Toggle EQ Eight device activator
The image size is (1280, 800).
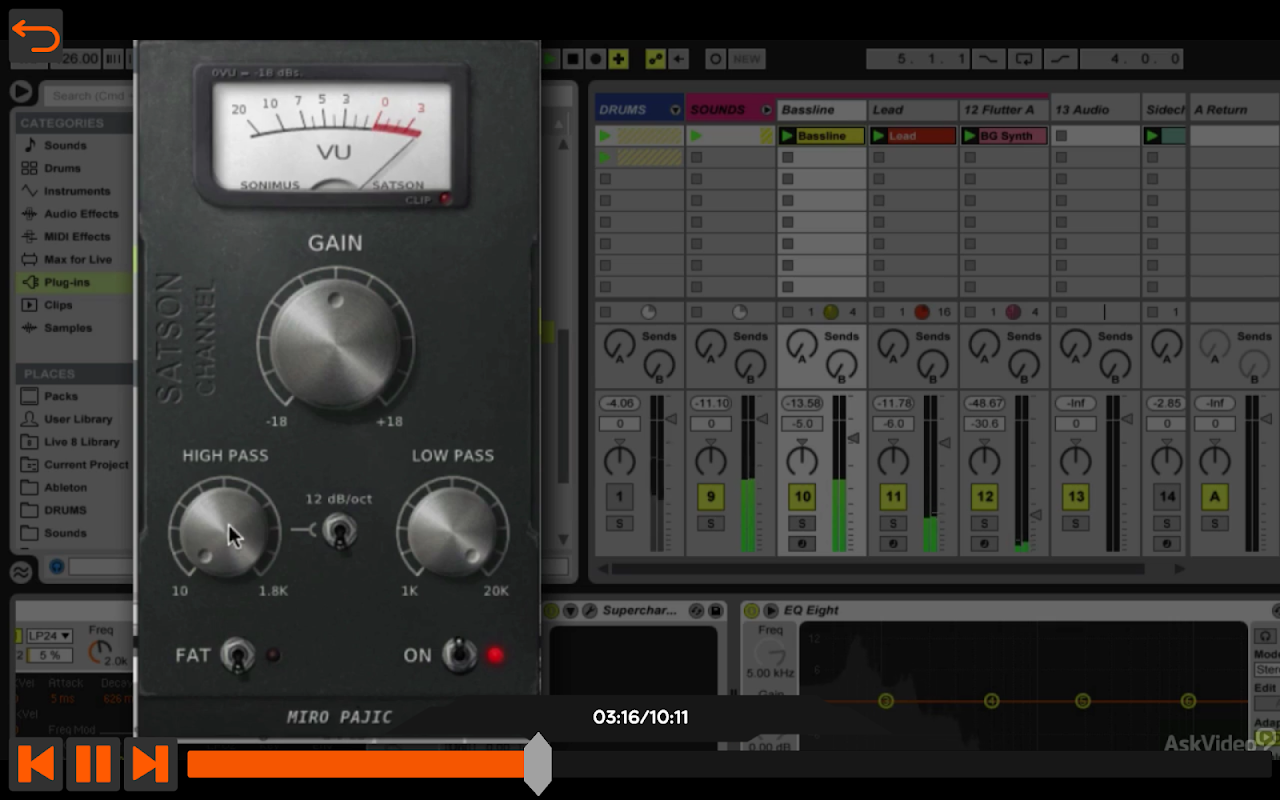(753, 611)
